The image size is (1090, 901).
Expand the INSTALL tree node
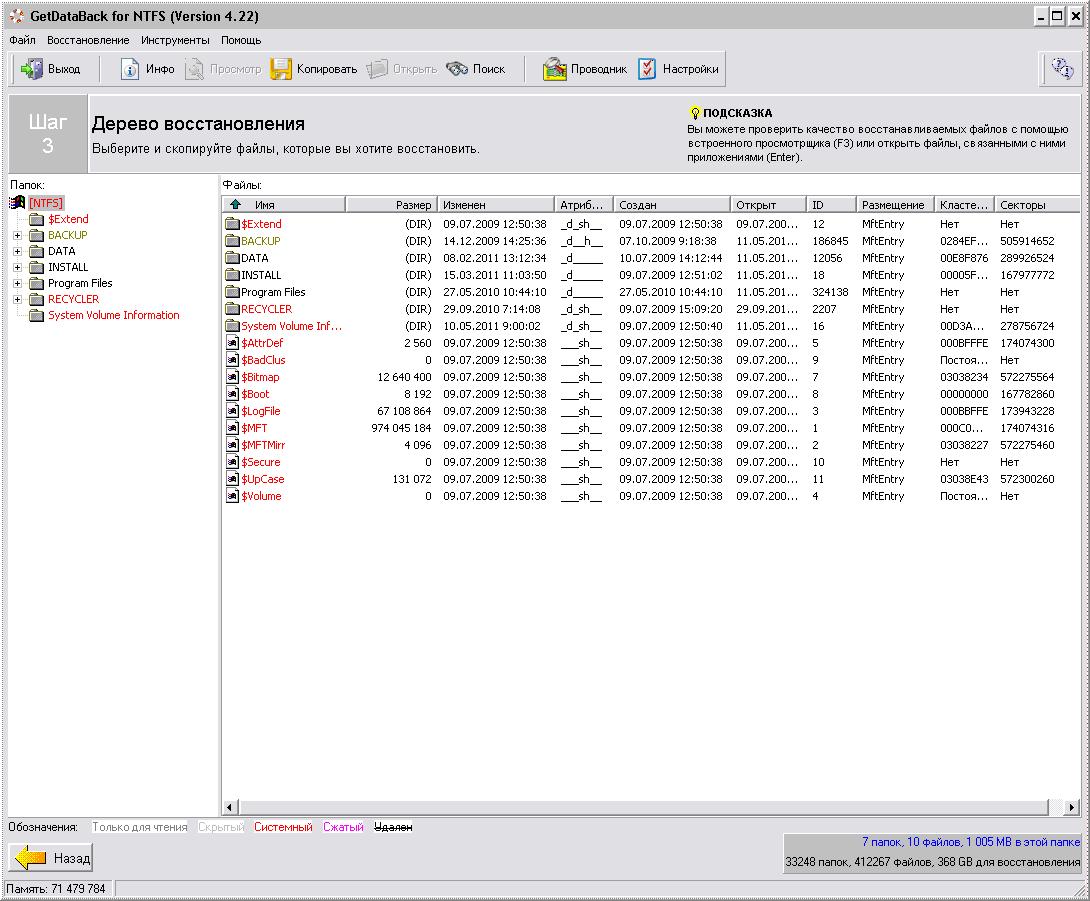[x=17, y=267]
